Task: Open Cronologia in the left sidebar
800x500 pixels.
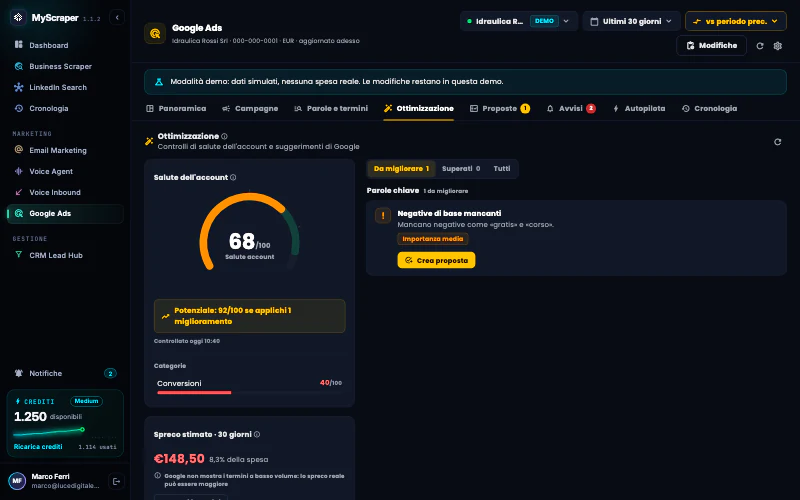Action: click(65, 108)
